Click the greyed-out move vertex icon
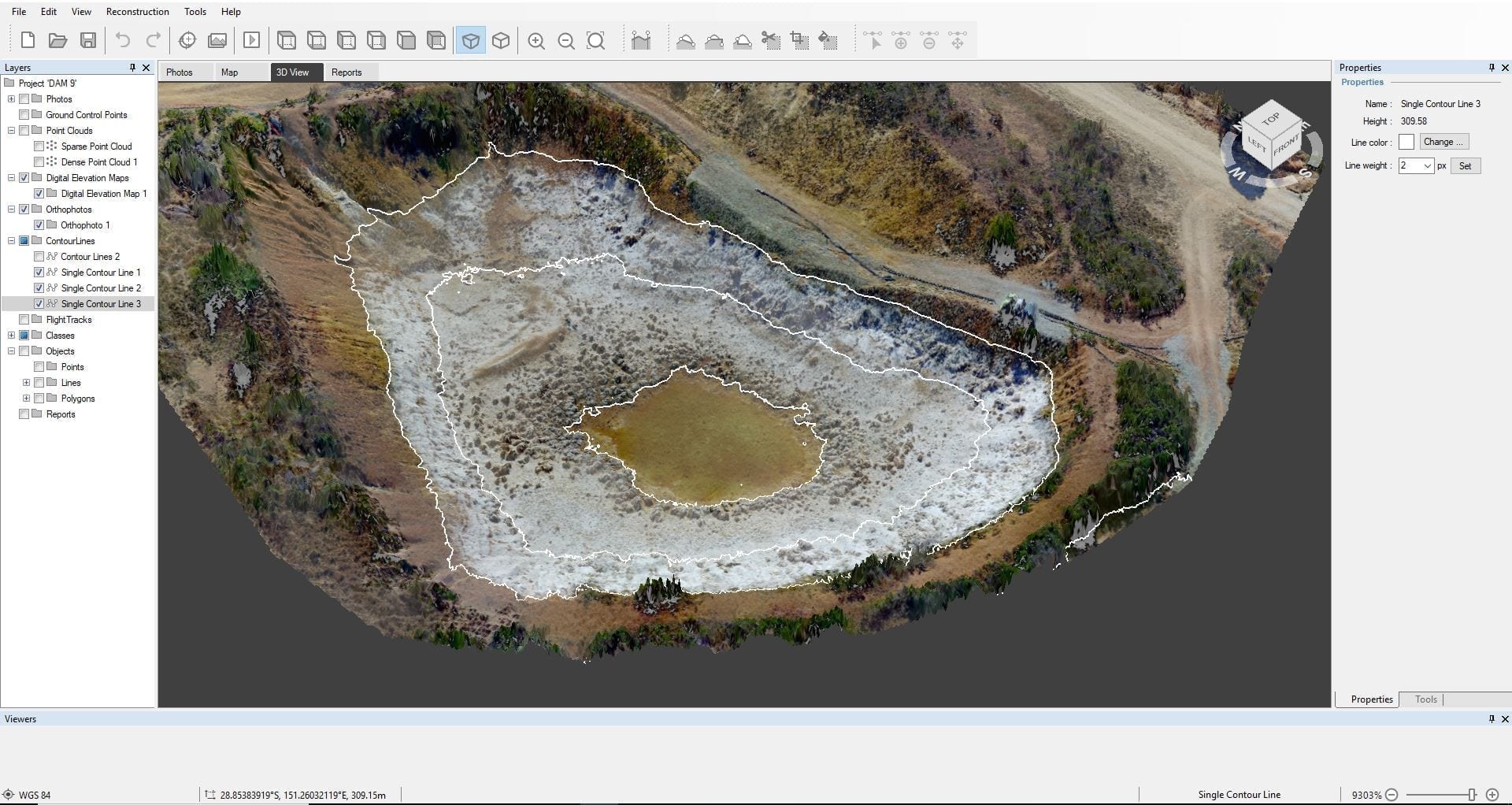 coord(958,41)
